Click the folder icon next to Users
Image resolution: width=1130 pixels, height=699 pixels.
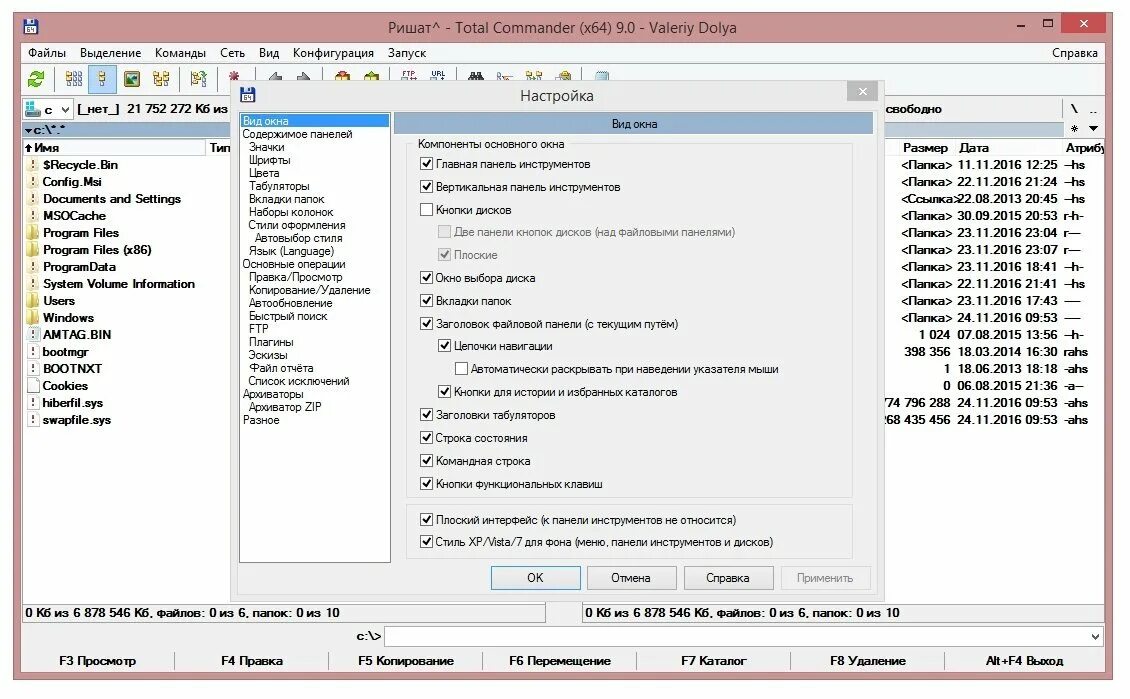click(x=32, y=301)
